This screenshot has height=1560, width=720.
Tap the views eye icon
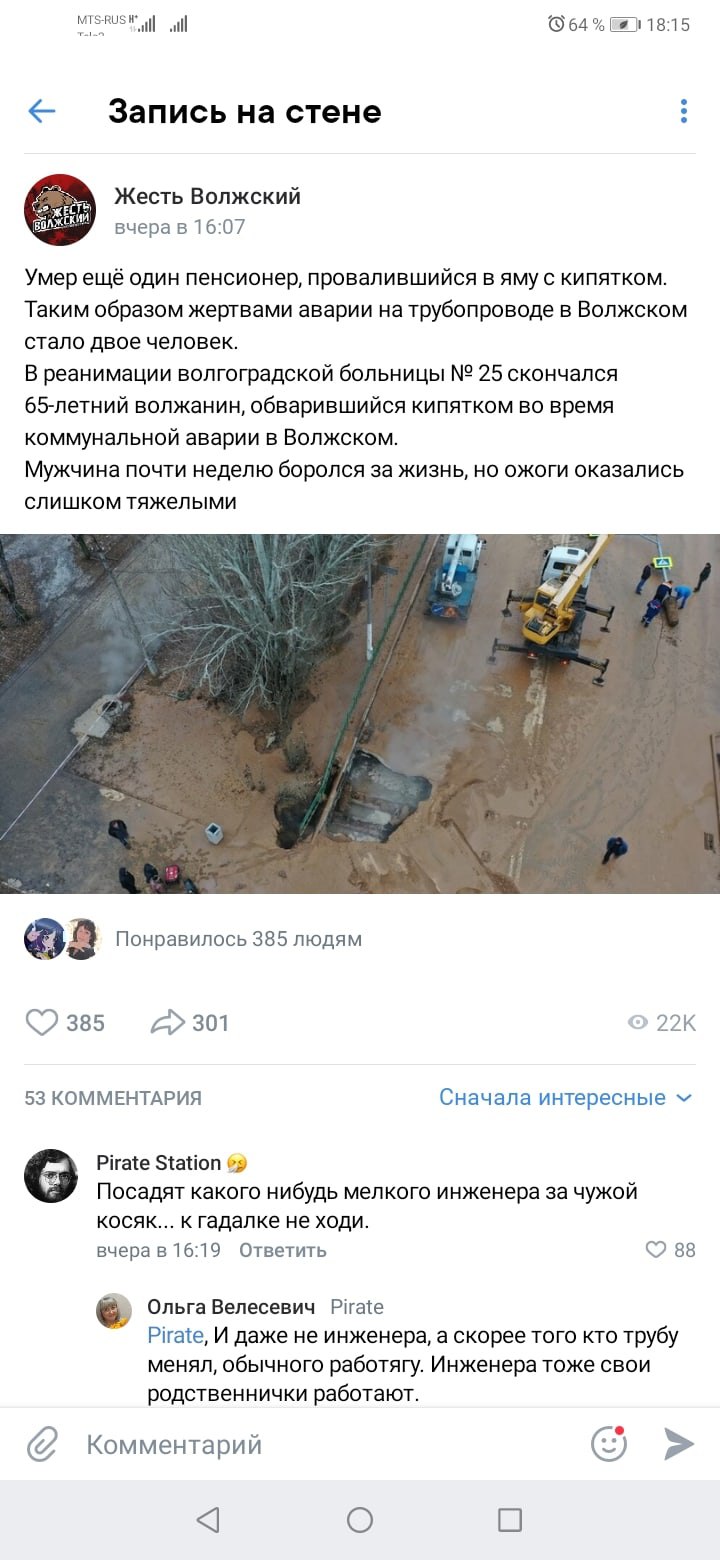(637, 1022)
